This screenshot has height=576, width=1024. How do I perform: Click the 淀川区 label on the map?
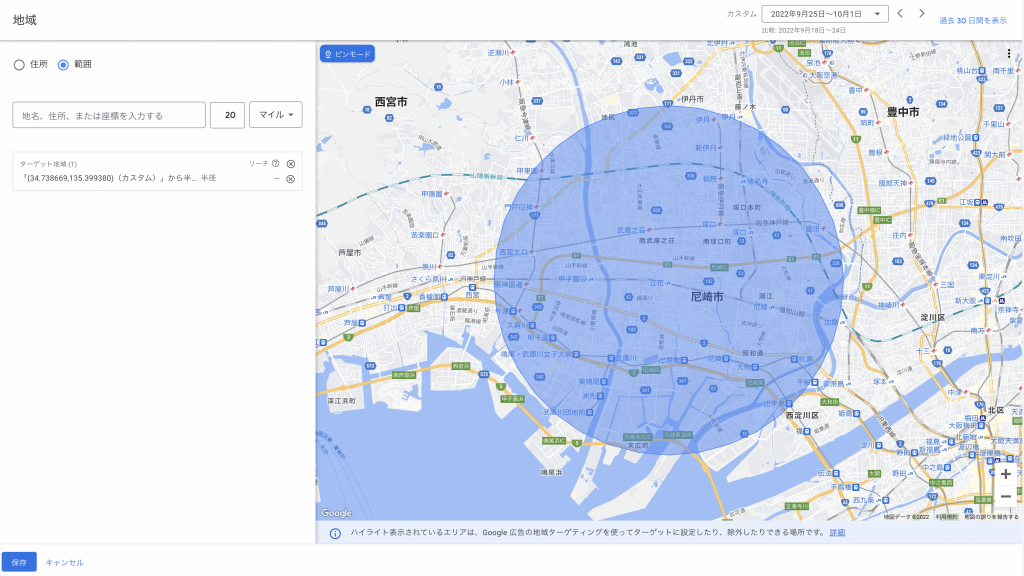coord(933,317)
